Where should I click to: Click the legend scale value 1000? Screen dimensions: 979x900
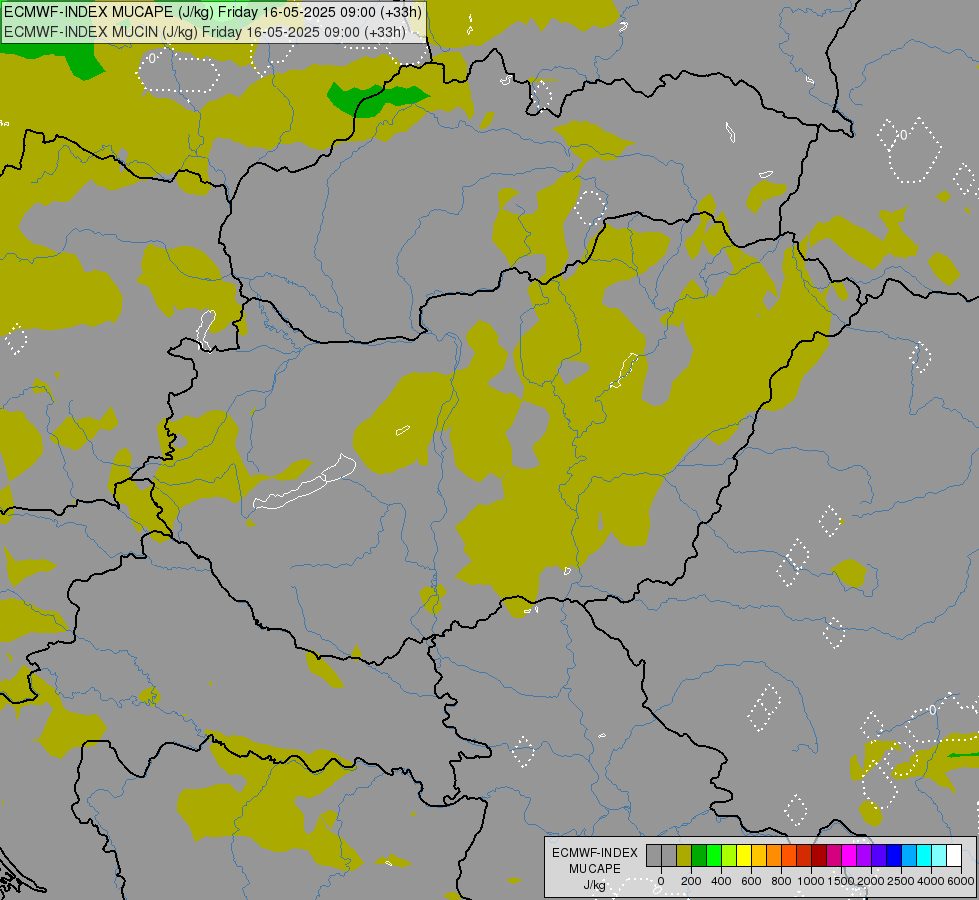coord(811,881)
